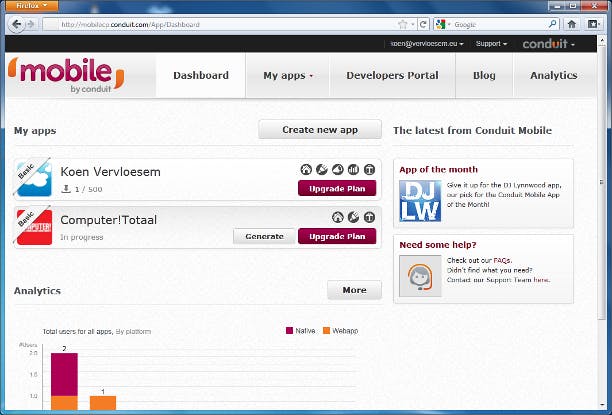Image resolution: width=612 pixels, height=415 pixels.
Task: Open the Analytics navigation tab
Action: 553,75
